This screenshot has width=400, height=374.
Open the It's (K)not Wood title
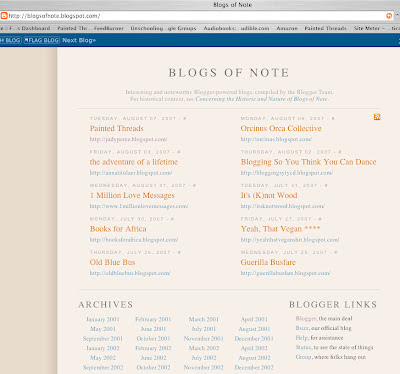coord(269,195)
